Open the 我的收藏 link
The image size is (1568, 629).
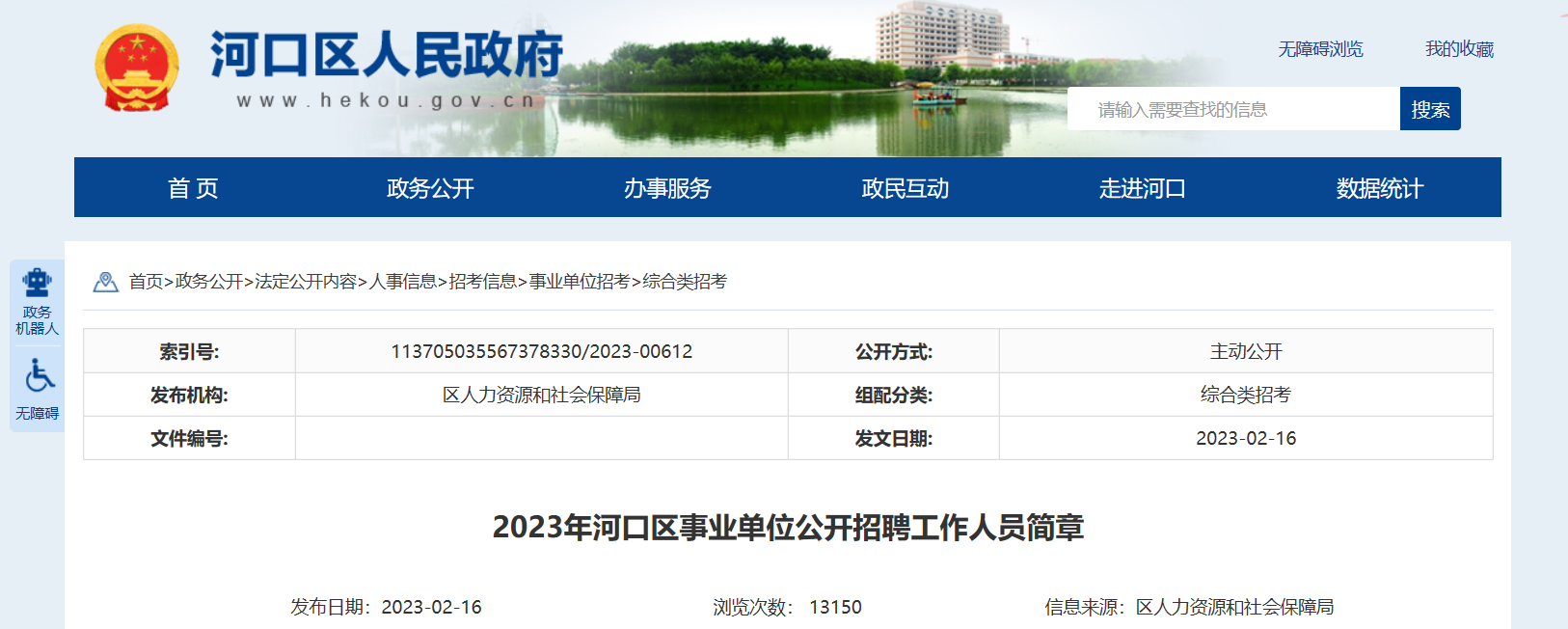(x=1459, y=49)
